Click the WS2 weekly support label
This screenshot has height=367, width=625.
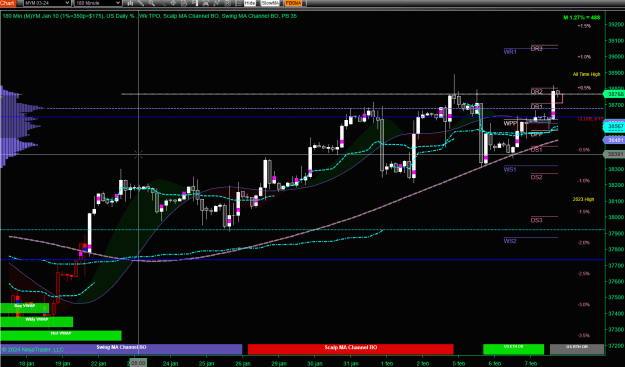(510, 241)
